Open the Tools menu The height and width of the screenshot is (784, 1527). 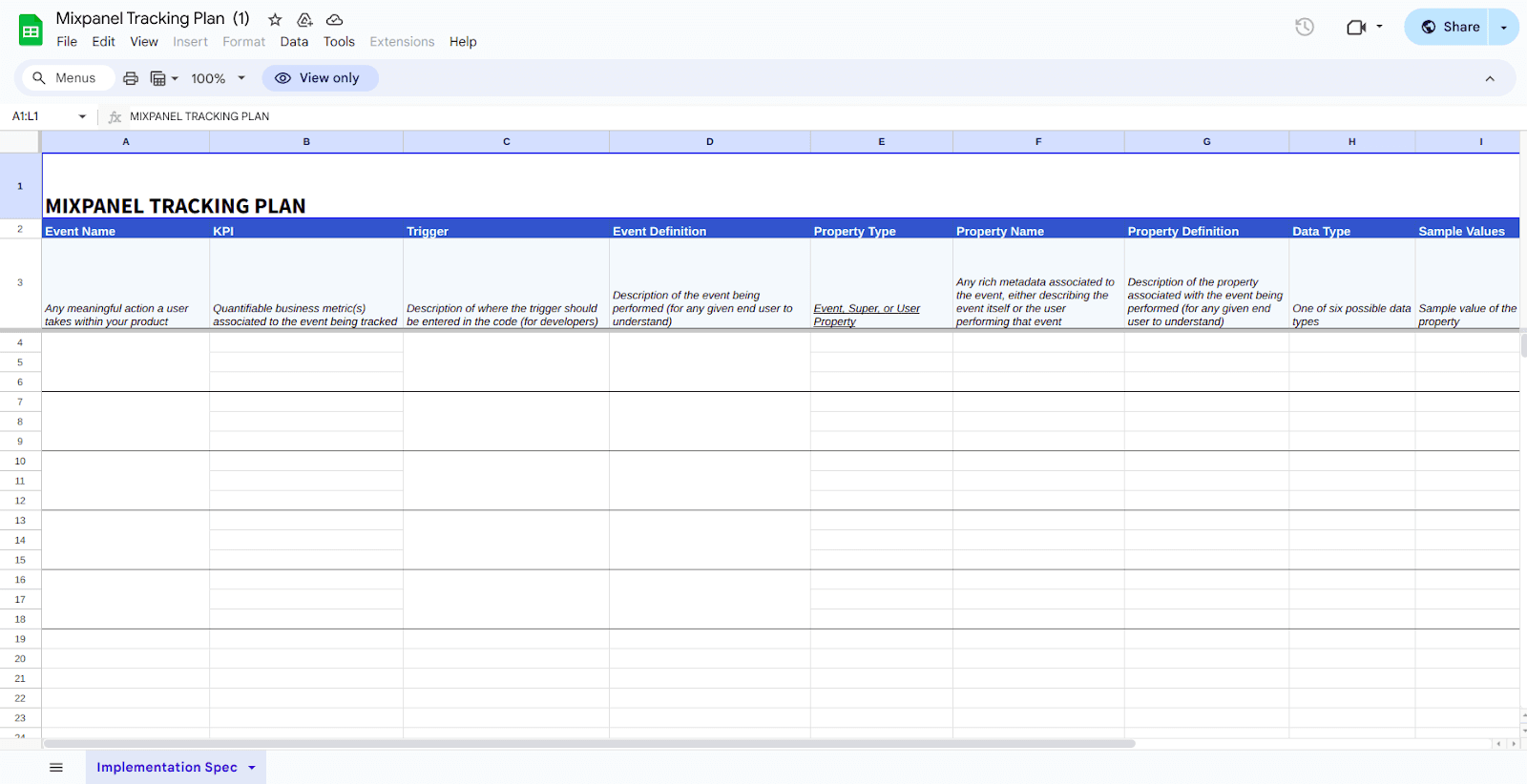339,42
